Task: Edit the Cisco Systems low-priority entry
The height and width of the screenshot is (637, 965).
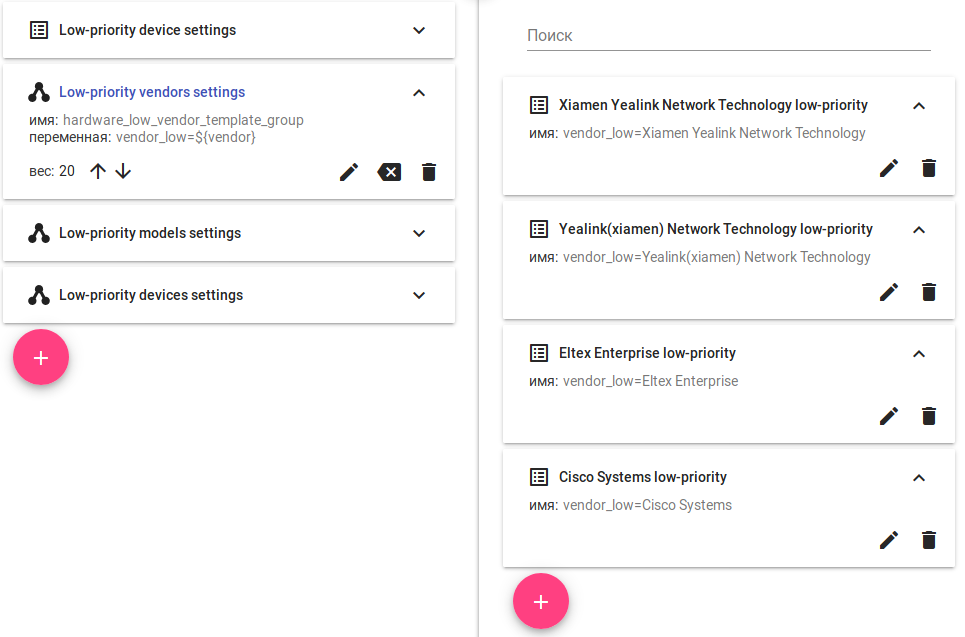Action: point(889,540)
